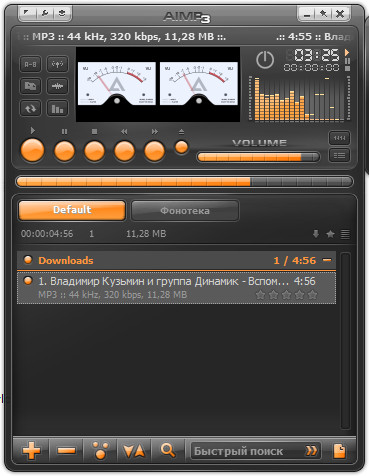Click the down arrow icon in playlist header
369x476 pixels.
[316, 234]
